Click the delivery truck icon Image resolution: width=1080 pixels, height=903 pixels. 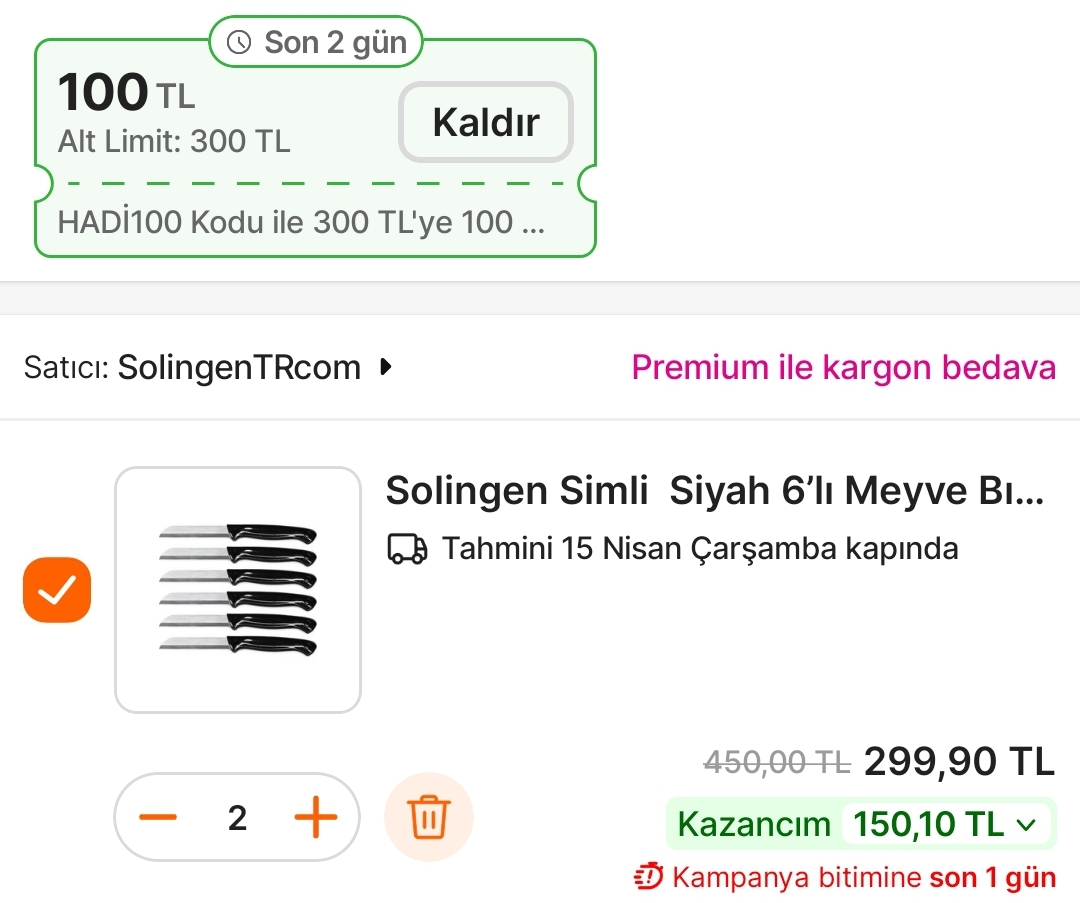pos(407,549)
